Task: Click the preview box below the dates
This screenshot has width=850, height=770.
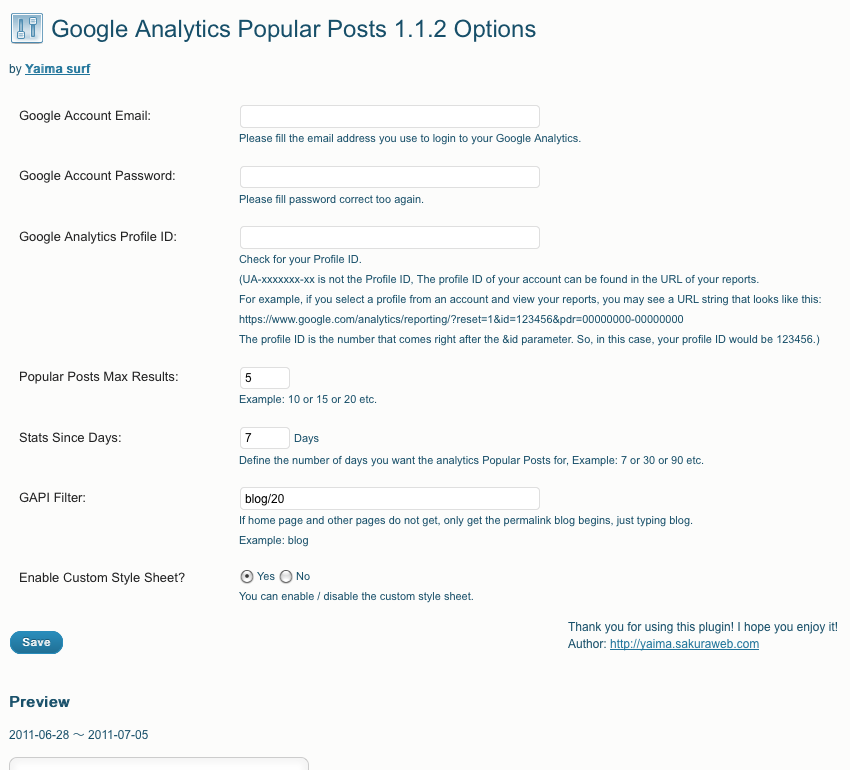Action: pos(159,763)
